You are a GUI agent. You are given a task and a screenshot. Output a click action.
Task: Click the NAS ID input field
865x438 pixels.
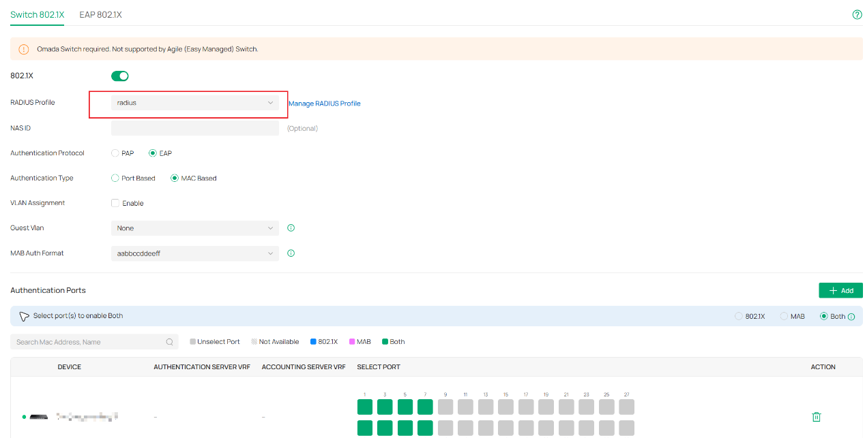point(195,128)
